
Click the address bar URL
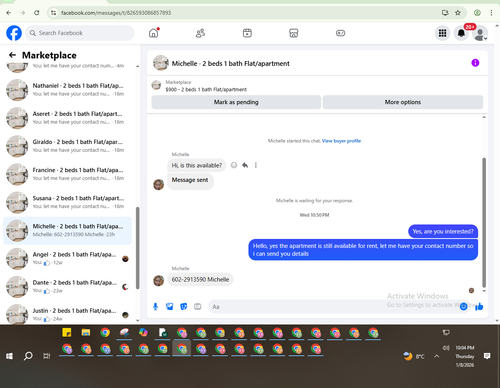(116, 13)
